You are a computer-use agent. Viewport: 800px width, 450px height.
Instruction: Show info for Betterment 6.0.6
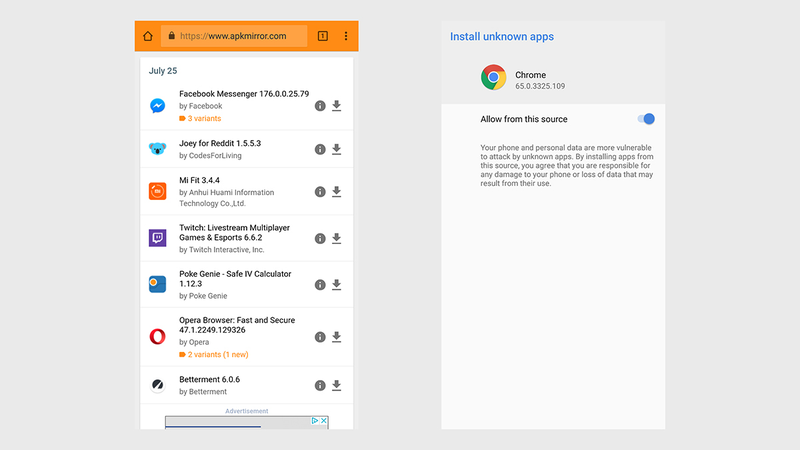pos(320,385)
